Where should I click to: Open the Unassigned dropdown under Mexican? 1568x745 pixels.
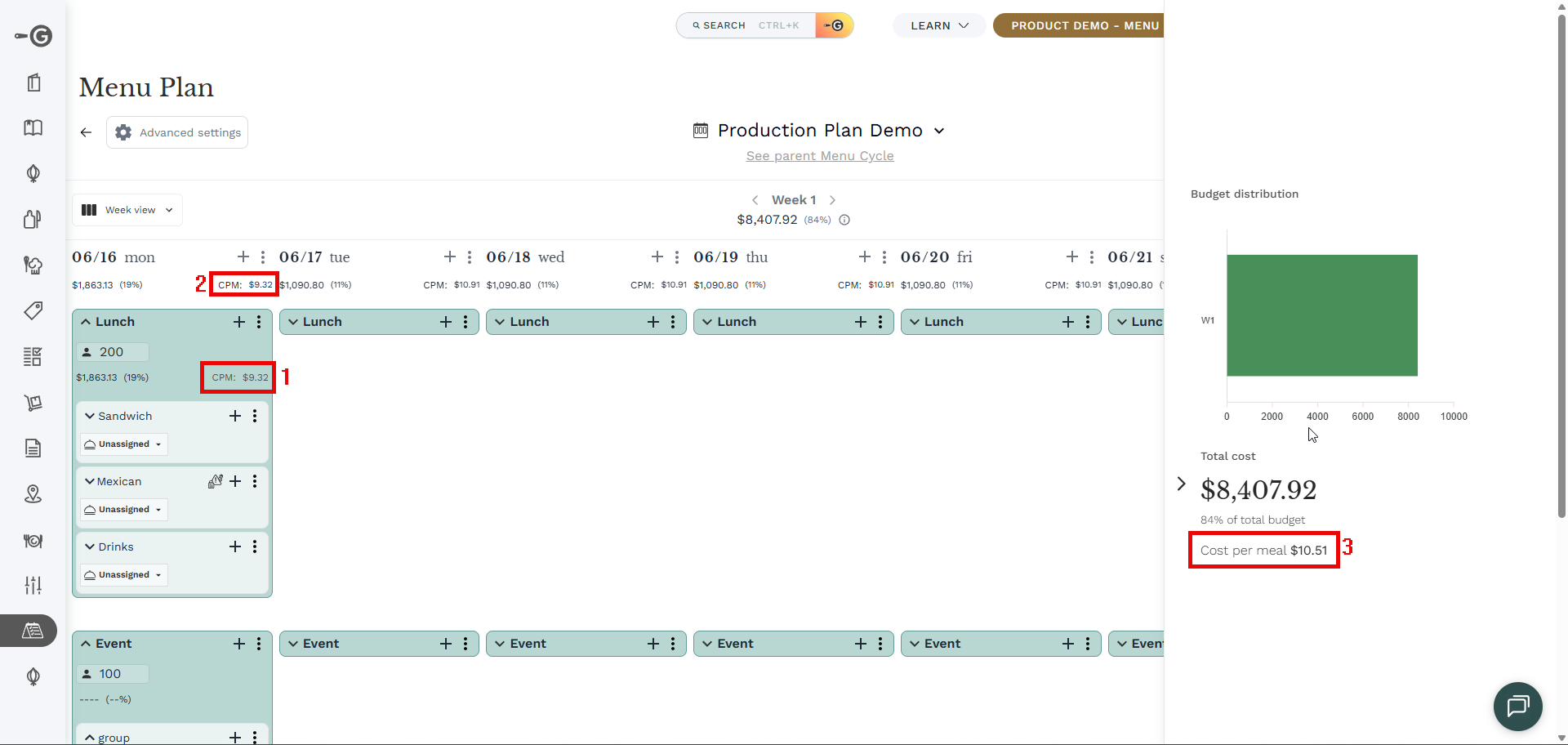tap(123, 510)
